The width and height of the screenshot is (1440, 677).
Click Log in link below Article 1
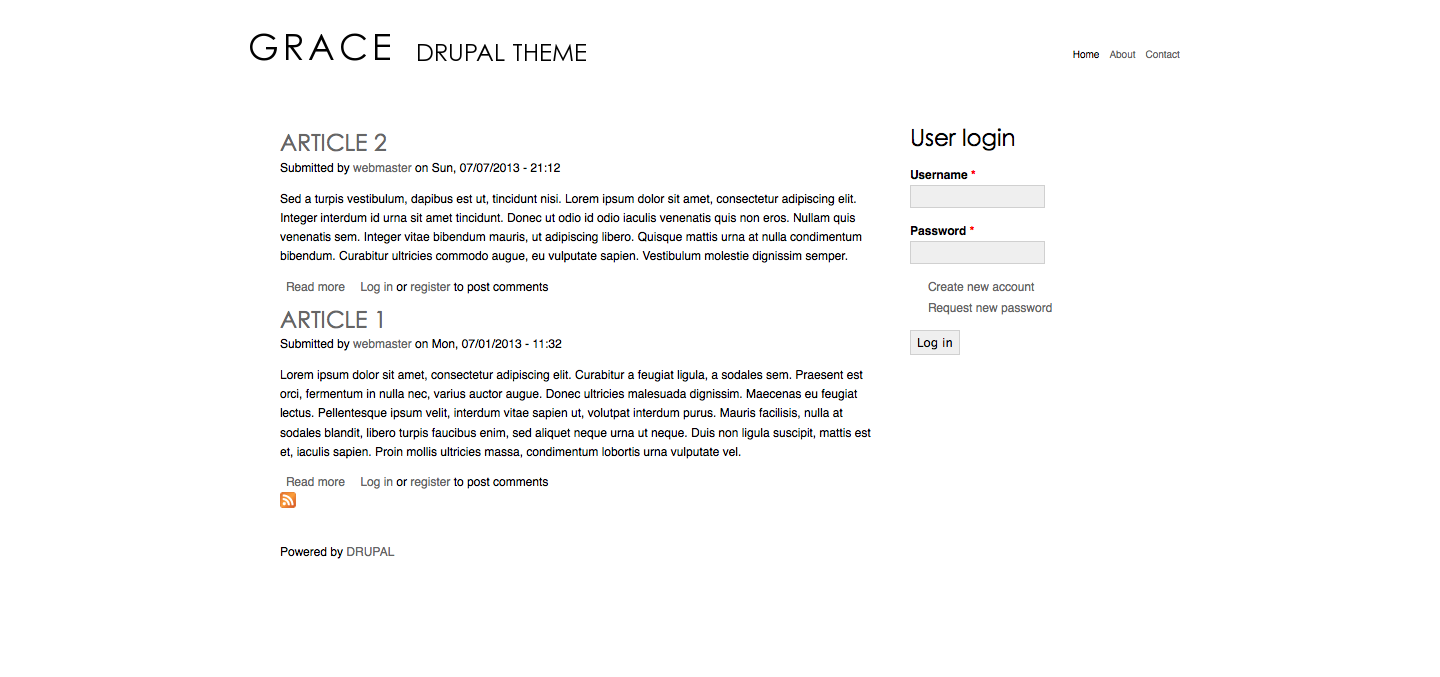pyautogui.click(x=376, y=482)
